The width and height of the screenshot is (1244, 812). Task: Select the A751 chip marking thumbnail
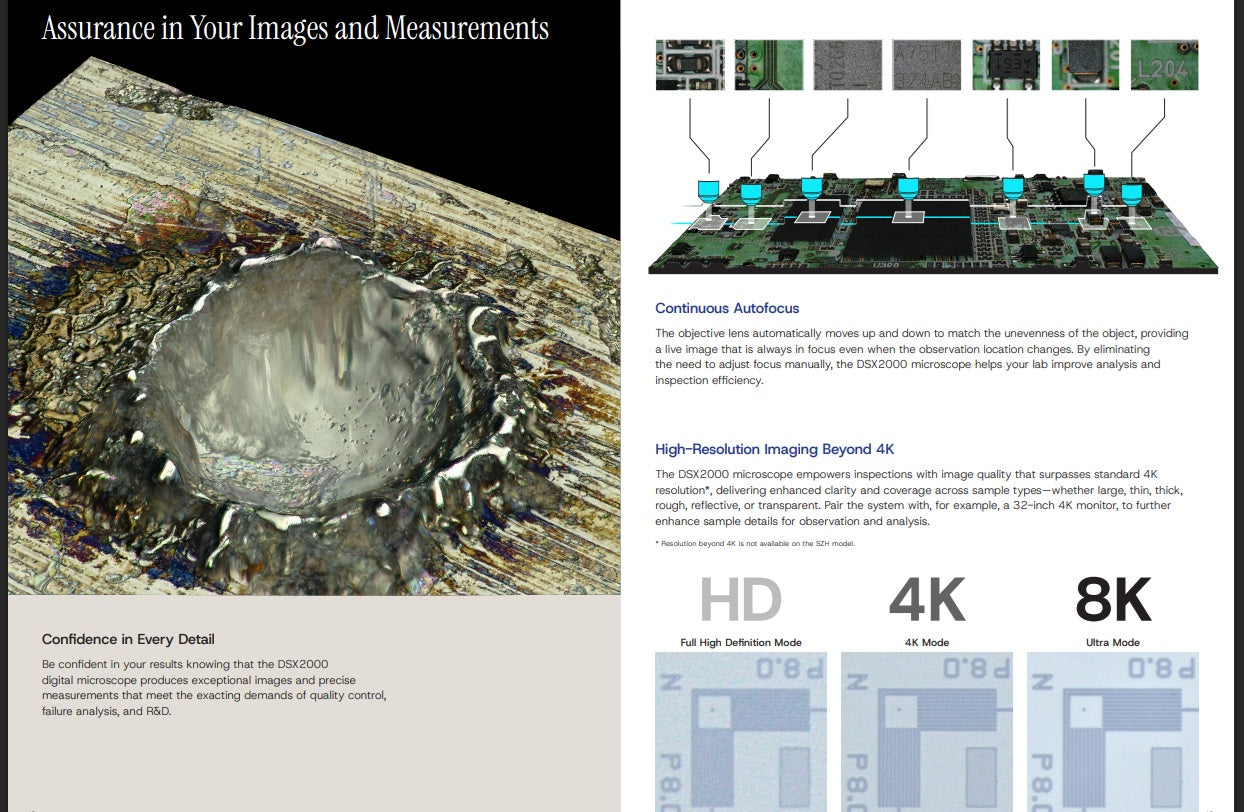(x=926, y=65)
